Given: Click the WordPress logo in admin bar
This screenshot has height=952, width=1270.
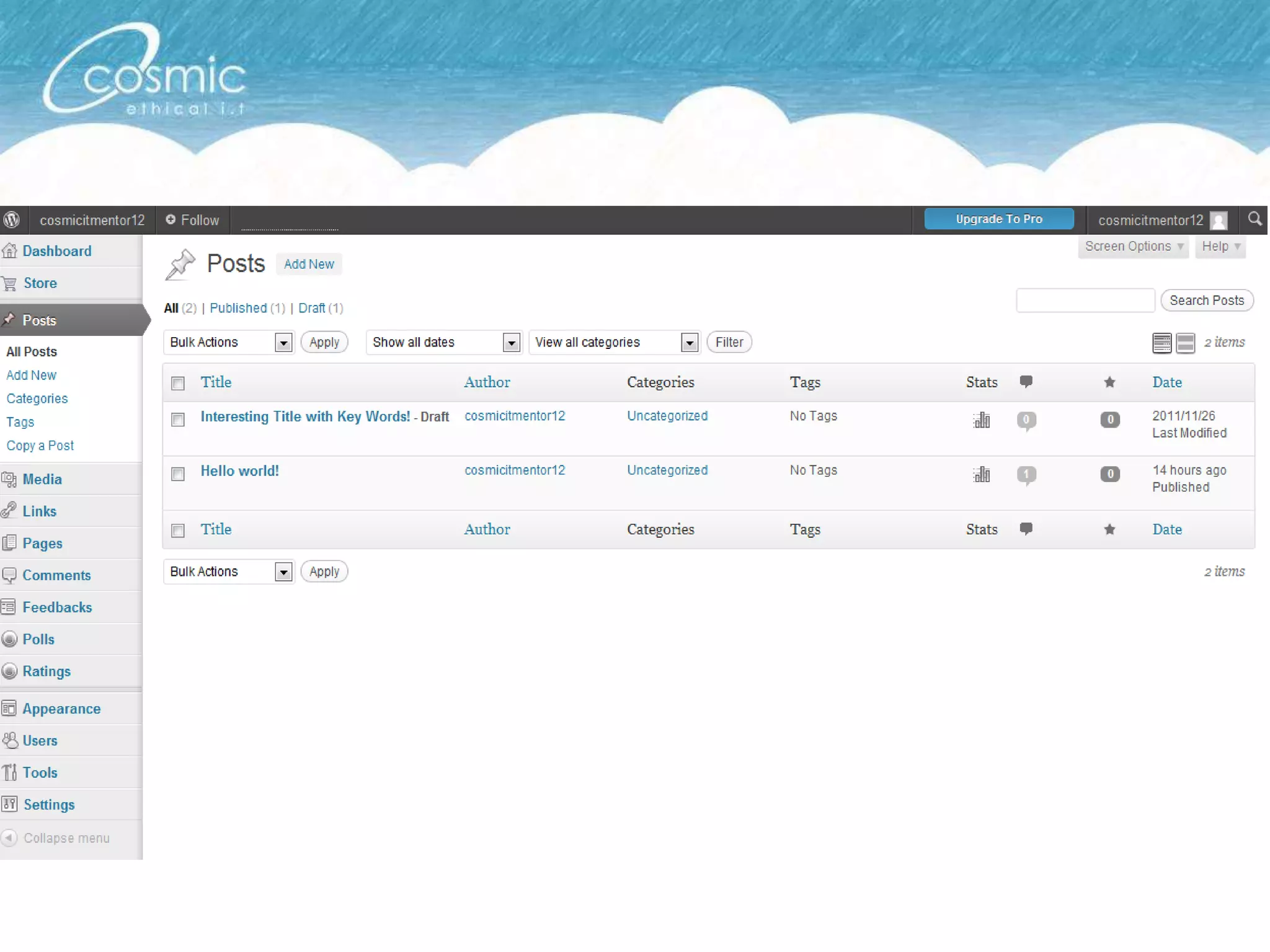Looking at the screenshot, I should [12, 220].
